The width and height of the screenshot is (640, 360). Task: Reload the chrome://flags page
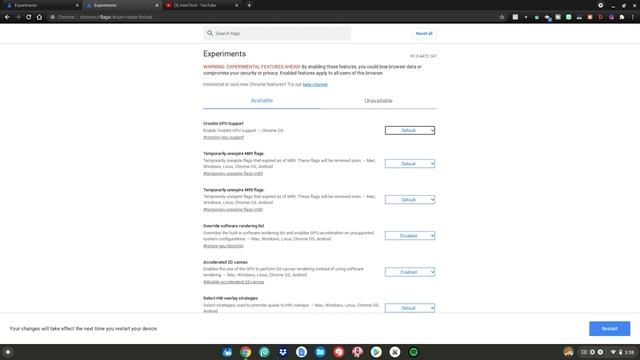tap(29, 17)
